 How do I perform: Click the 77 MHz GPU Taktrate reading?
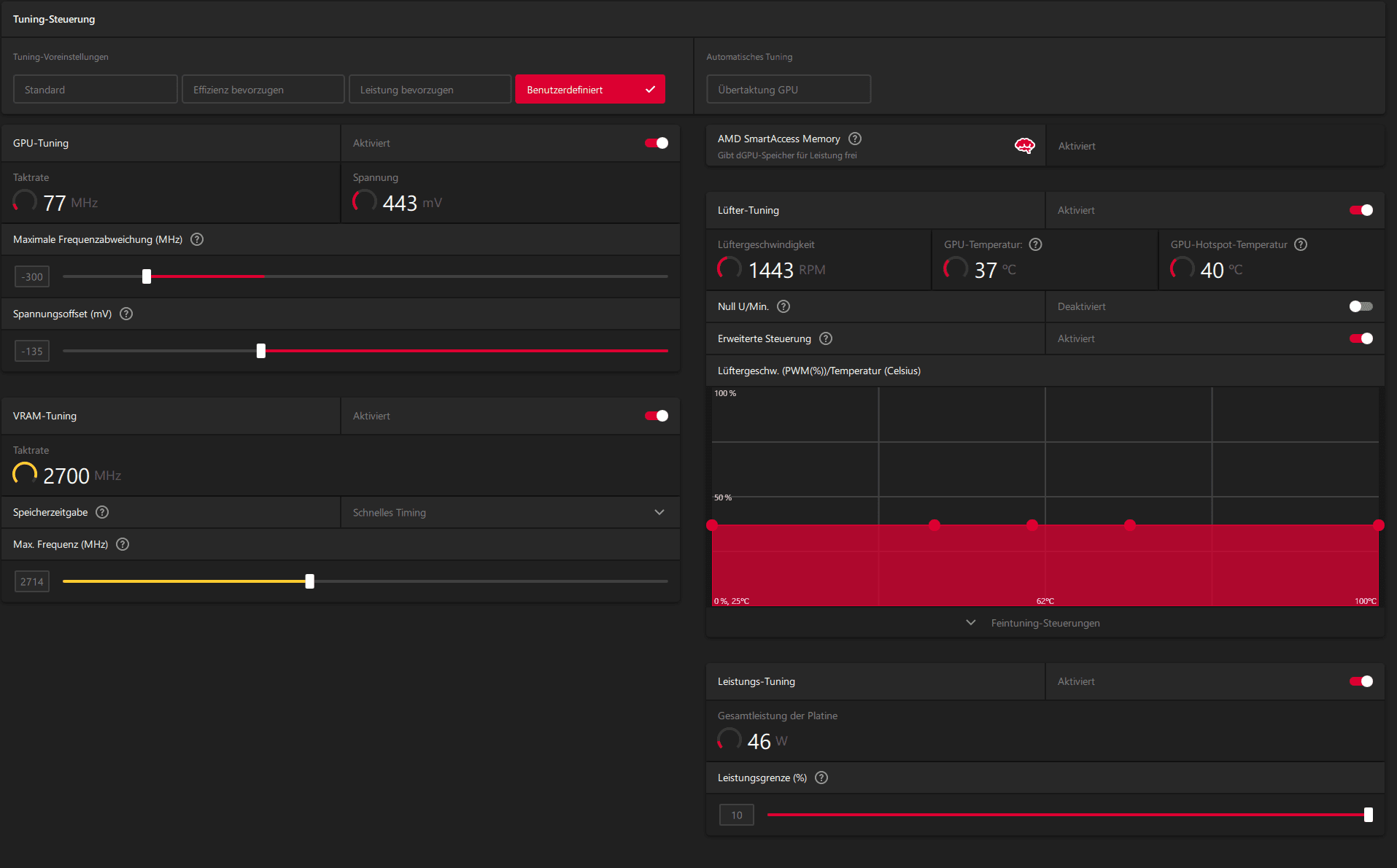[x=71, y=203]
